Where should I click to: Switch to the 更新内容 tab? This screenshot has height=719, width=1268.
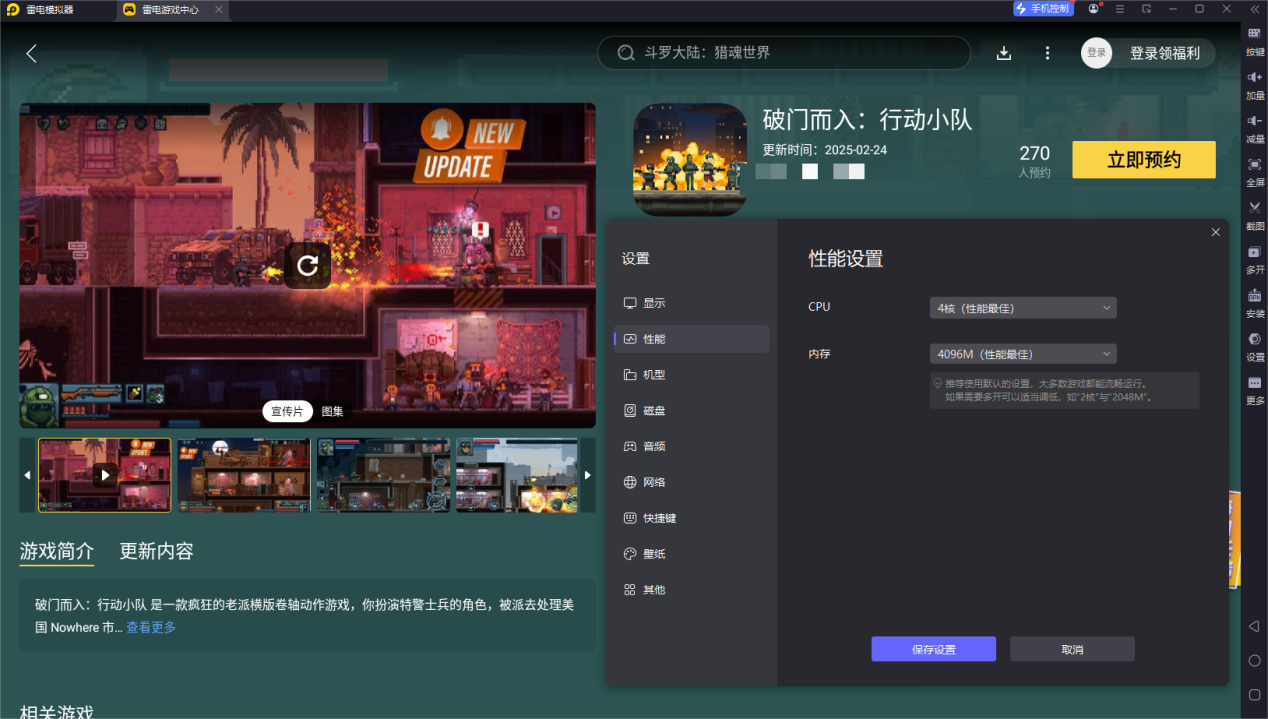click(157, 551)
